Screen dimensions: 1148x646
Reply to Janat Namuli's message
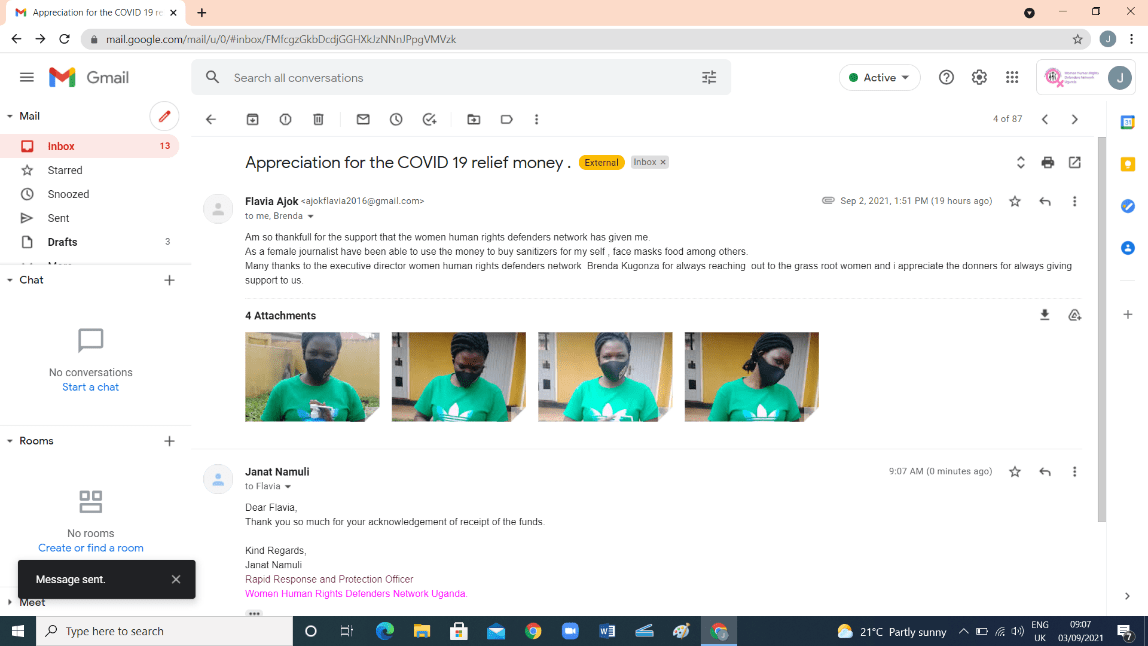point(1045,472)
